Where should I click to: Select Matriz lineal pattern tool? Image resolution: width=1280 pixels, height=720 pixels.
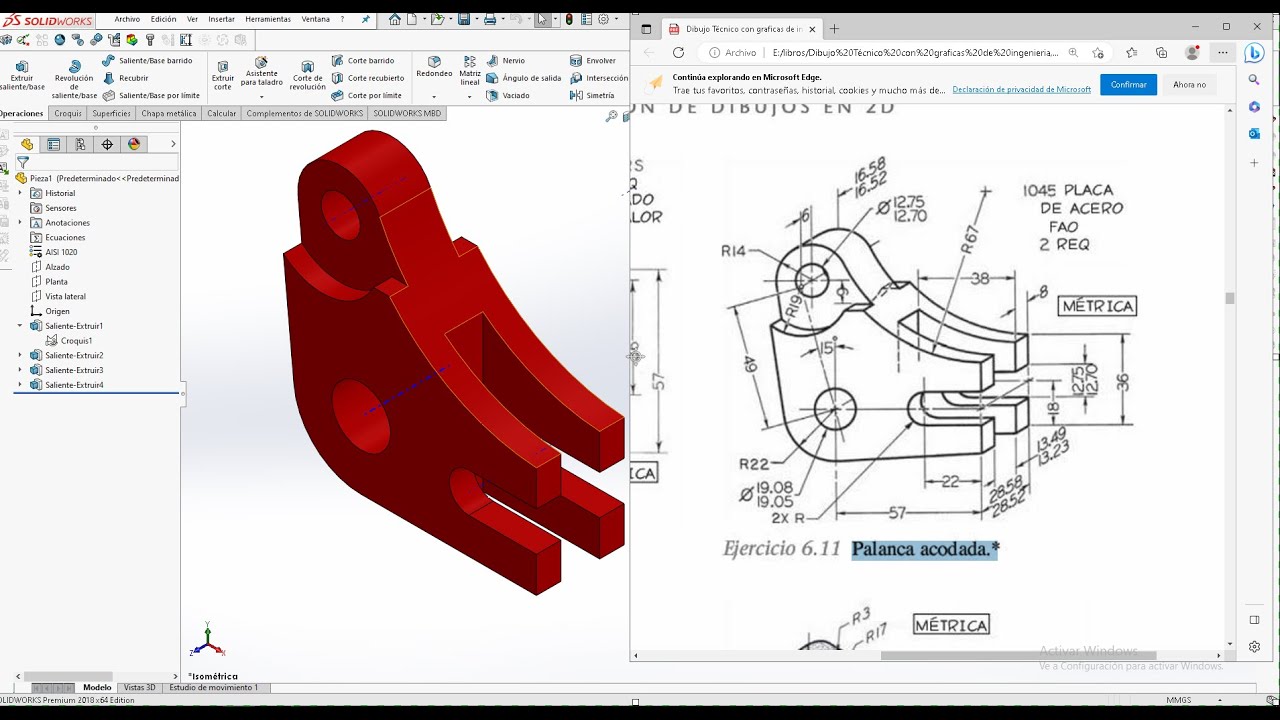point(470,72)
